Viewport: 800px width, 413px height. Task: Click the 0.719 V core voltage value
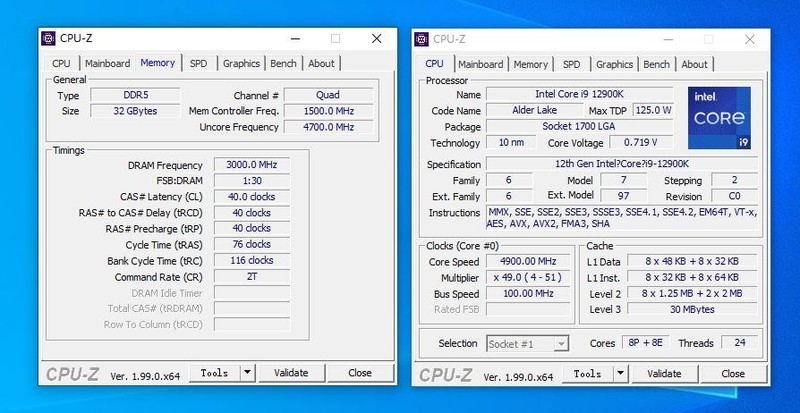point(641,142)
